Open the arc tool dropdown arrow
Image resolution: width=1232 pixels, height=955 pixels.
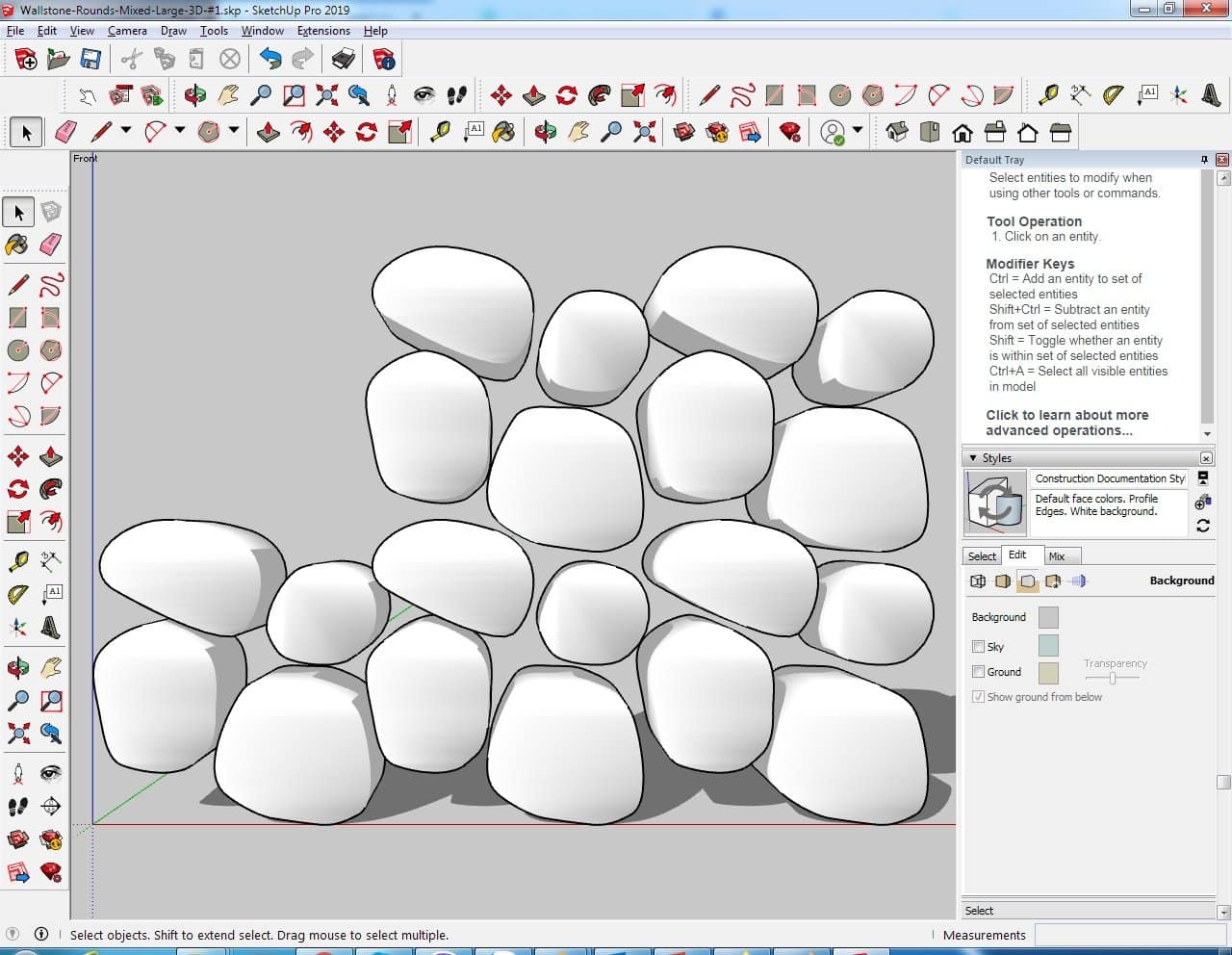coord(179,131)
